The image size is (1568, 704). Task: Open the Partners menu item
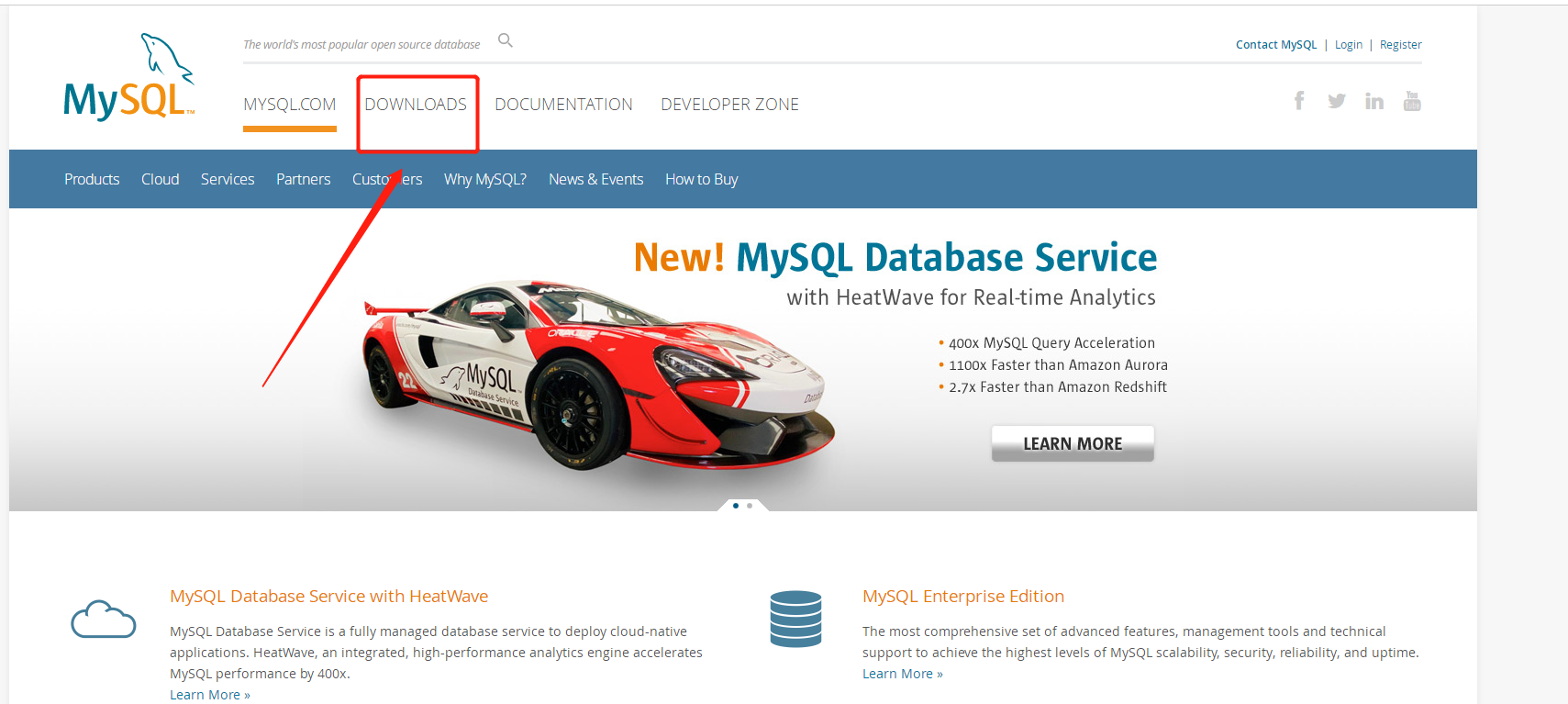pos(304,179)
